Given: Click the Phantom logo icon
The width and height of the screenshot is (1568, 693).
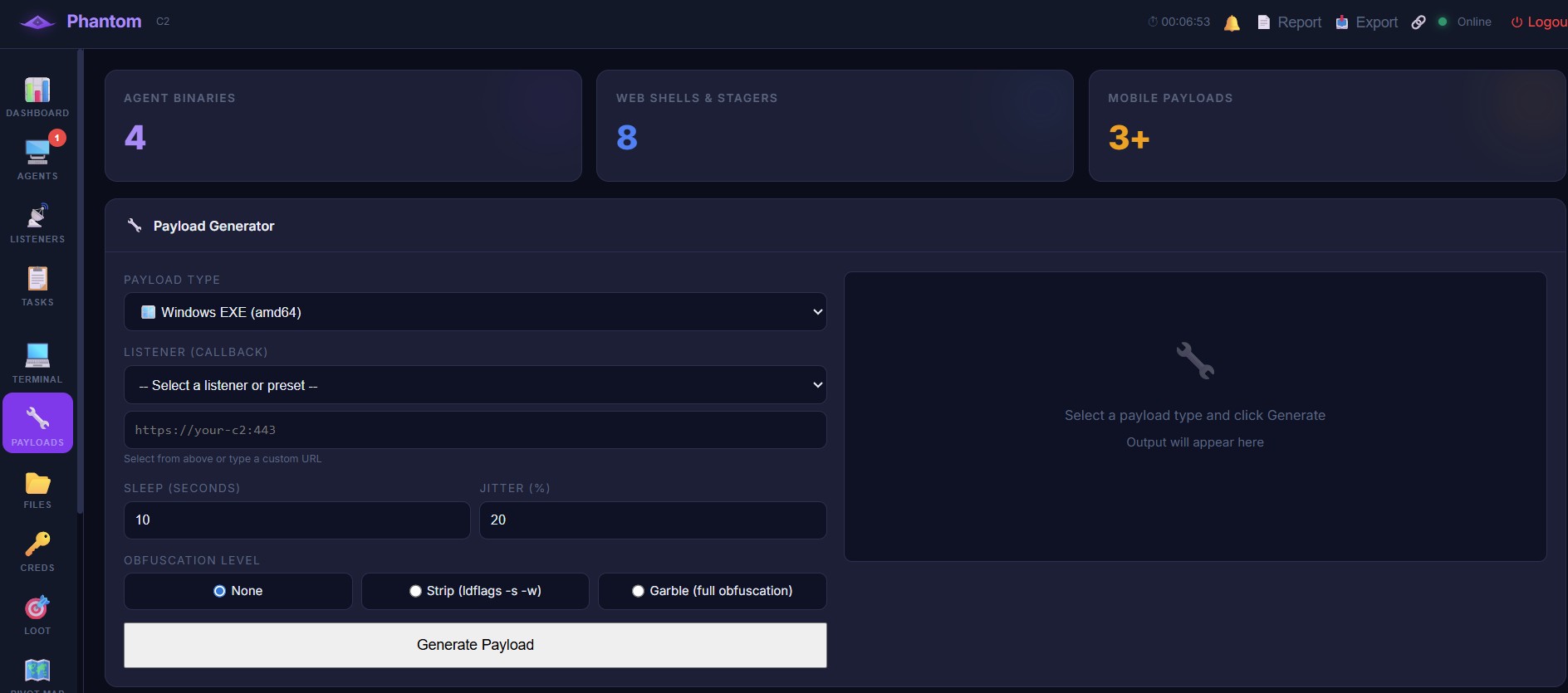Looking at the screenshot, I should 37,22.
